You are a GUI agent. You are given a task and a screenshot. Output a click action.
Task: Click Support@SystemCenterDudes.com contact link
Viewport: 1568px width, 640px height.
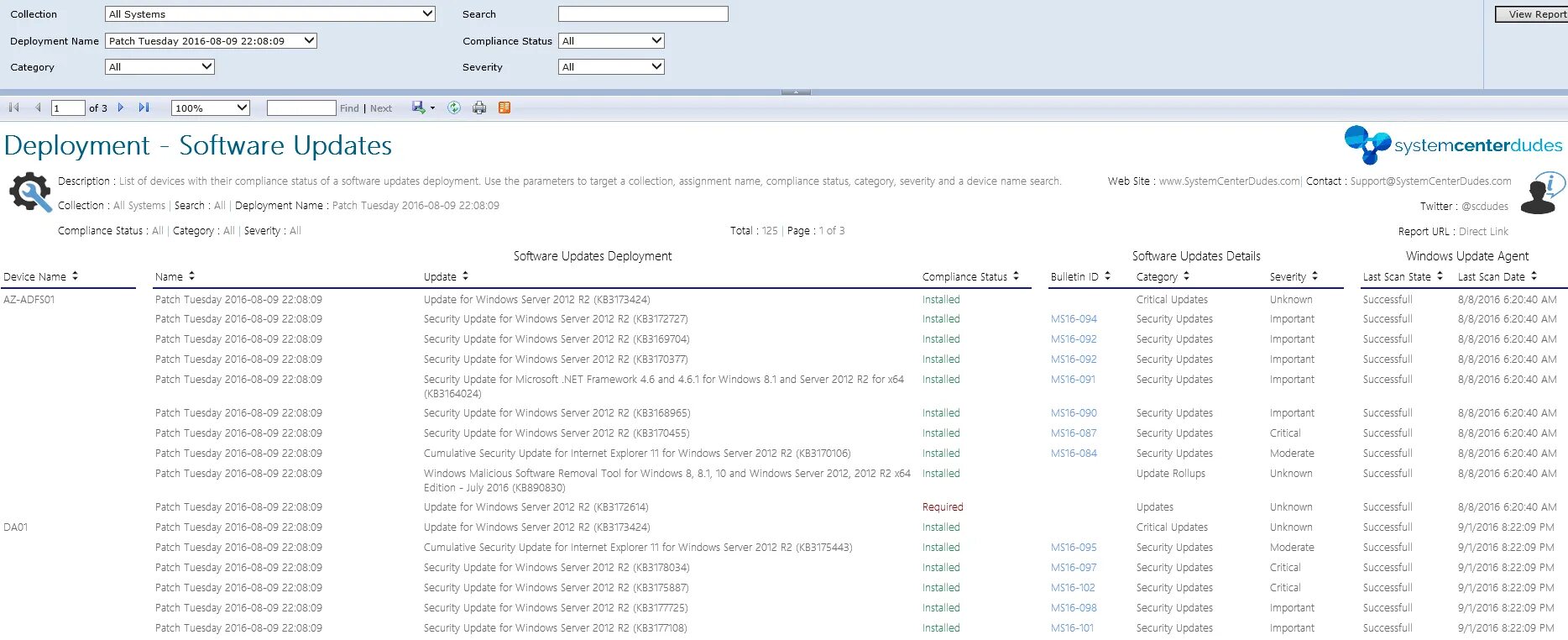click(x=1430, y=181)
